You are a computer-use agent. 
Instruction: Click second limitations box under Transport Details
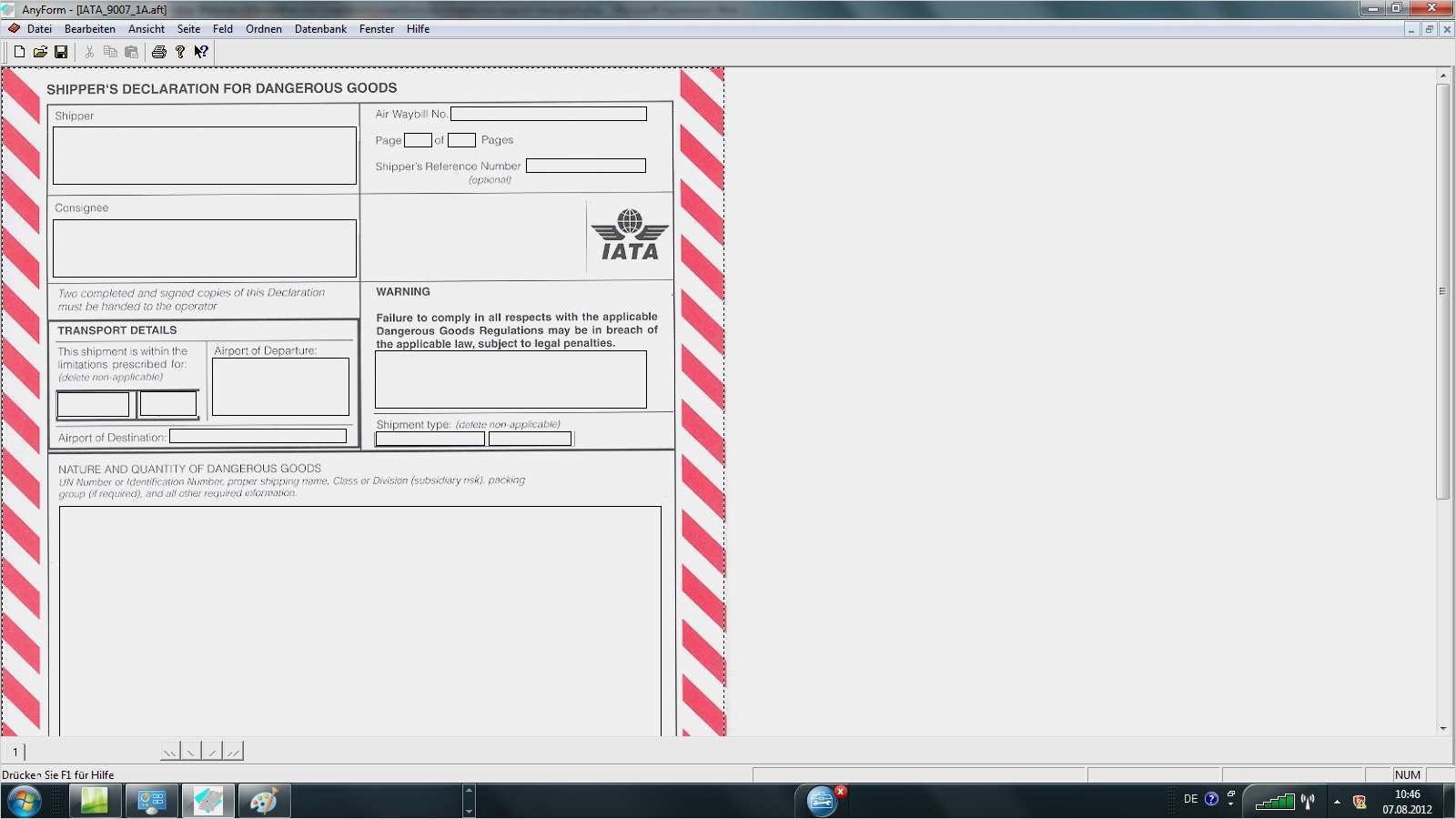[168, 404]
